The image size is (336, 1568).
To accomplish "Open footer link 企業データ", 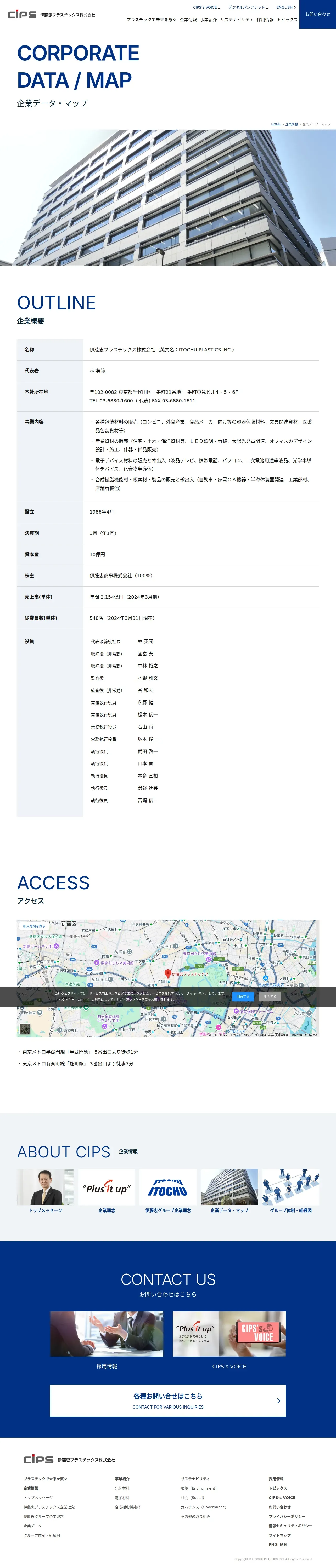I will click(33, 1526).
